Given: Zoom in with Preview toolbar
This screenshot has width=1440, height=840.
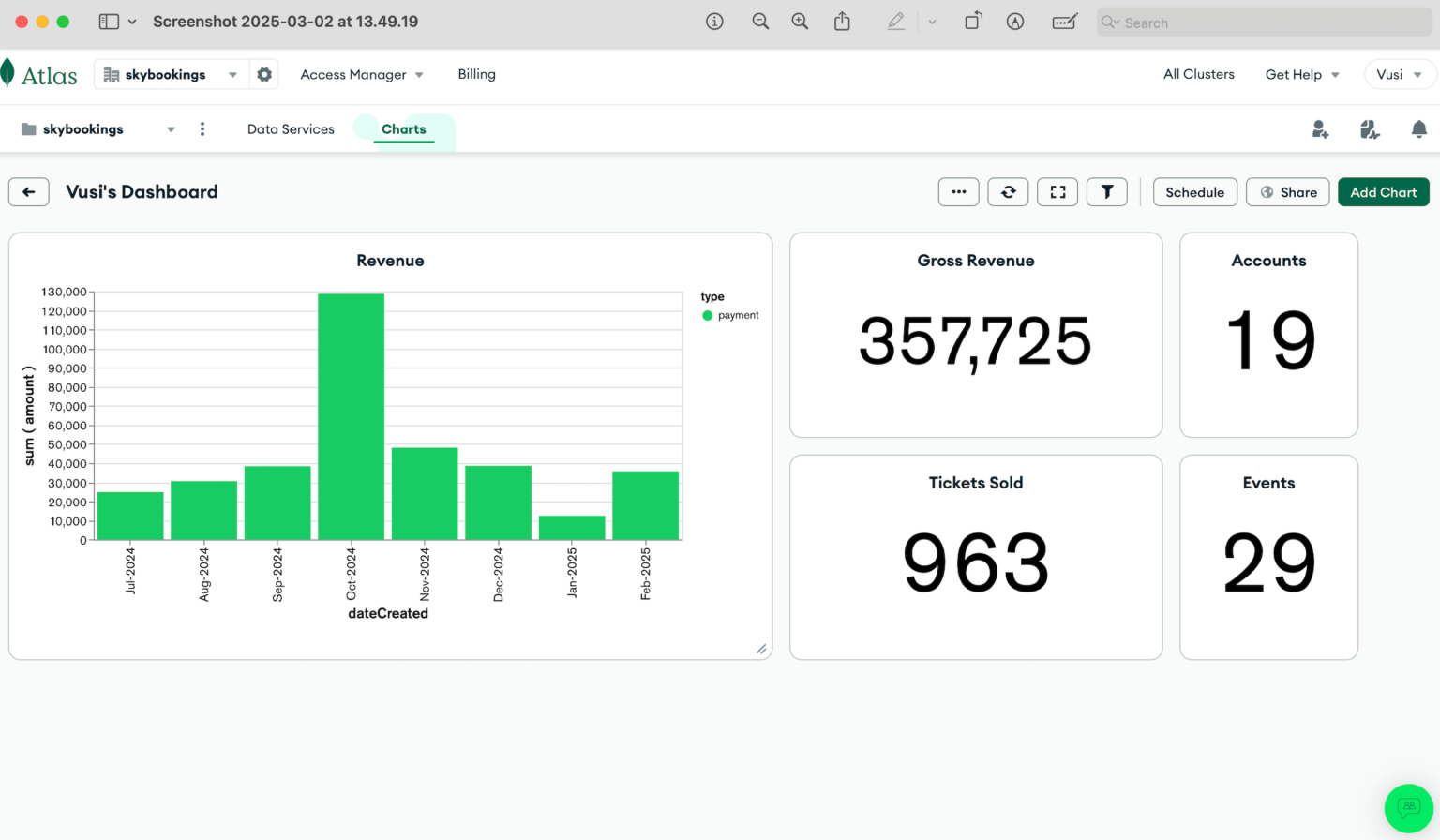Looking at the screenshot, I should pyautogui.click(x=800, y=22).
